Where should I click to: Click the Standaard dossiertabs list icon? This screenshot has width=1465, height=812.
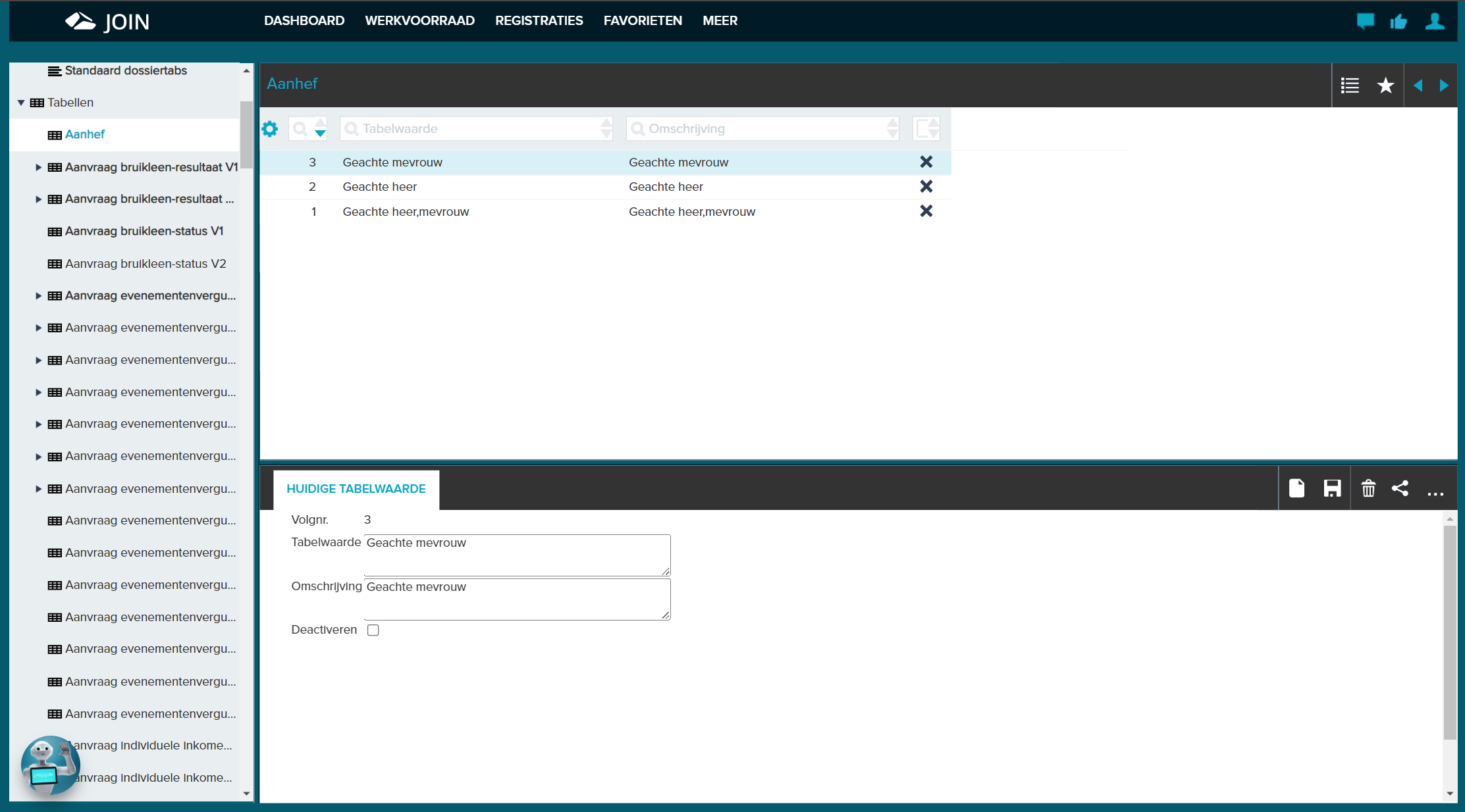[55, 71]
